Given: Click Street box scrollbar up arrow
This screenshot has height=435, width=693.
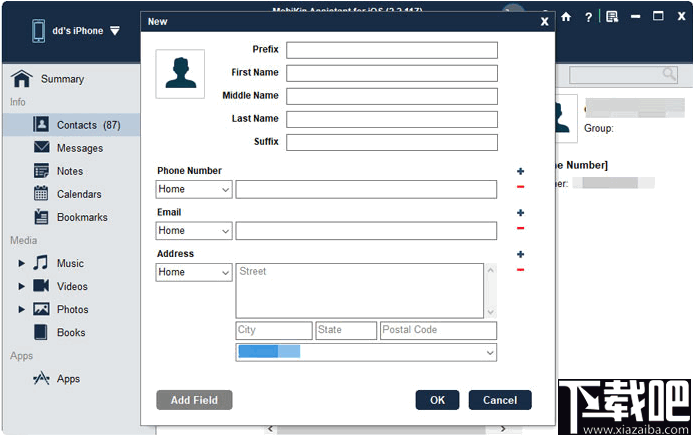Looking at the screenshot, I should (x=491, y=270).
